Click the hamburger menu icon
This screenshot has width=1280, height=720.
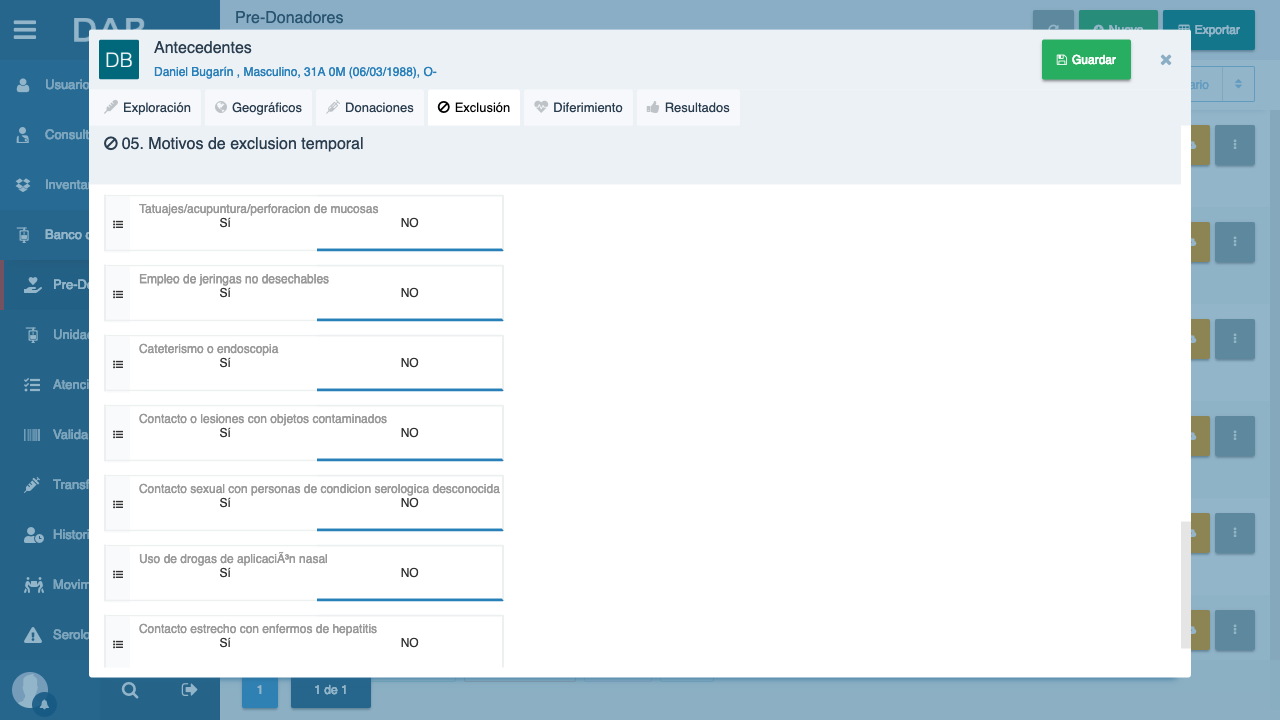[x=25, y=30]
